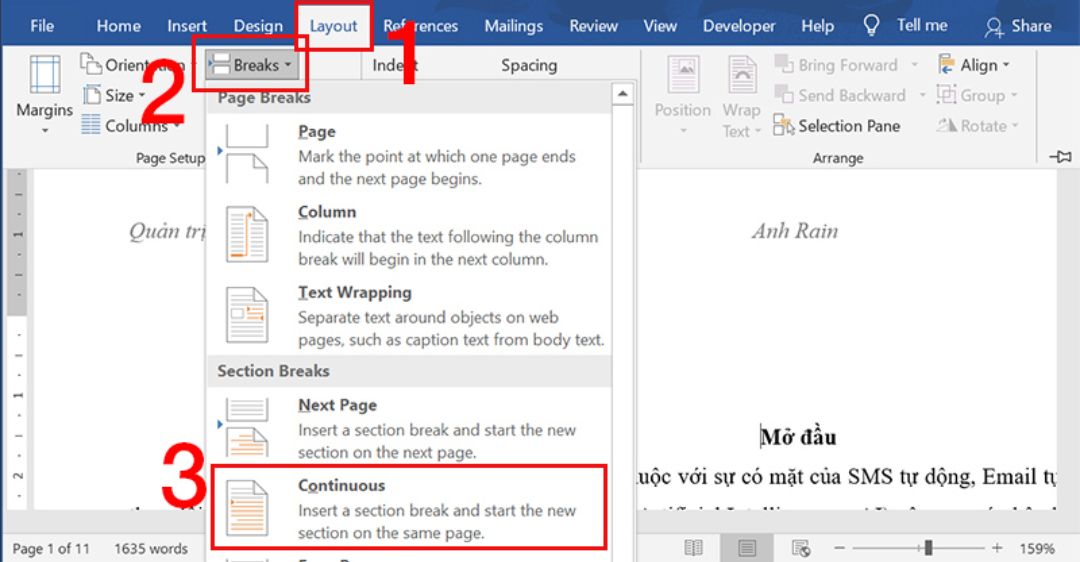Click the ribbon pin icon
This screenshot has width=1080, height=562.
(x=1061, y=157)
